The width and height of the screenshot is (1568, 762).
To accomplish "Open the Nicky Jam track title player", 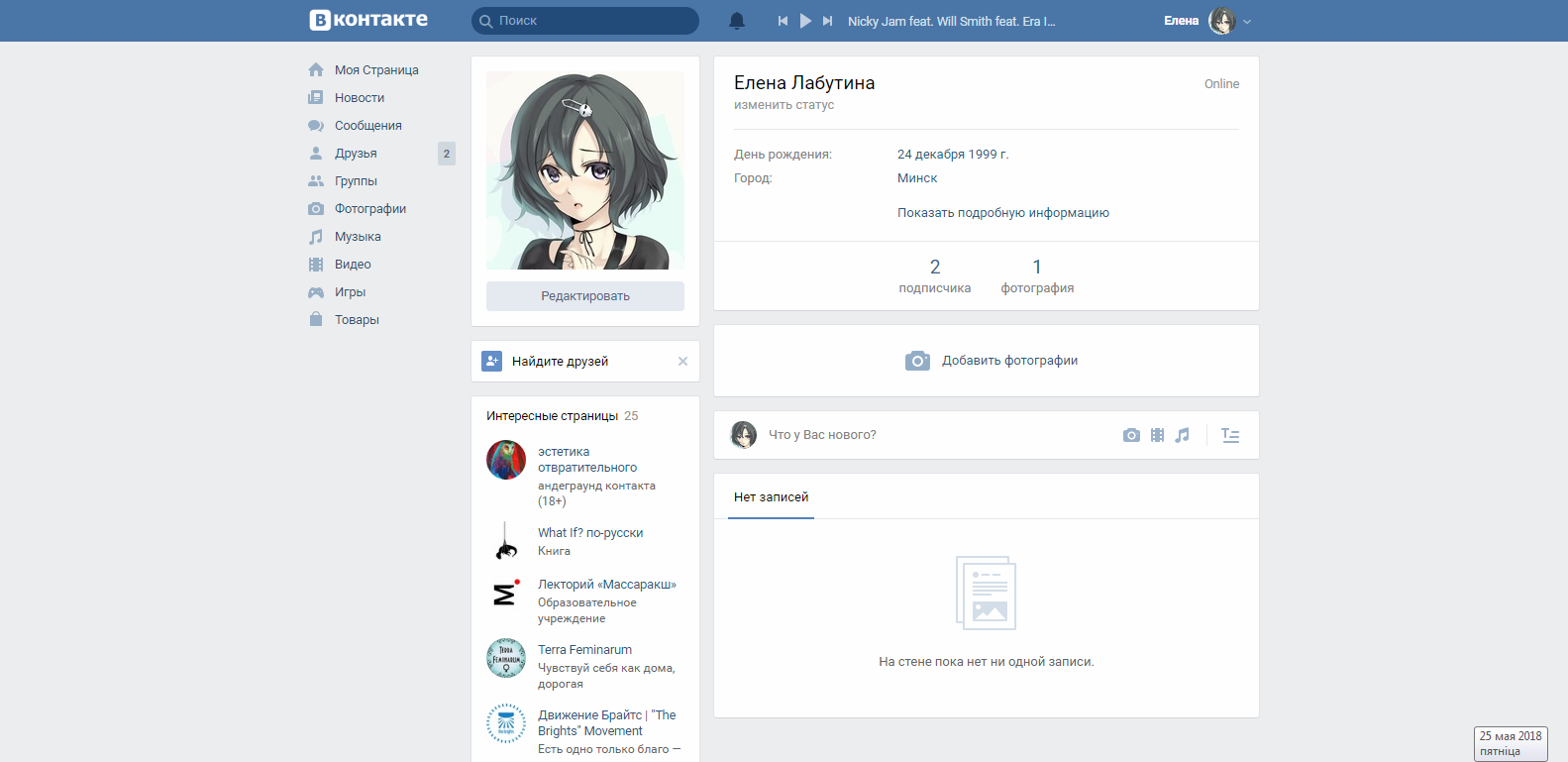I will tap(951, 21).
